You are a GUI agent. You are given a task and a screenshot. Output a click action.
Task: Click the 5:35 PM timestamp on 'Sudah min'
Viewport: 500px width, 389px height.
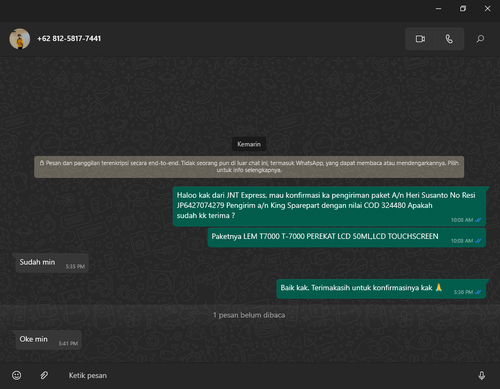(75, 266)
